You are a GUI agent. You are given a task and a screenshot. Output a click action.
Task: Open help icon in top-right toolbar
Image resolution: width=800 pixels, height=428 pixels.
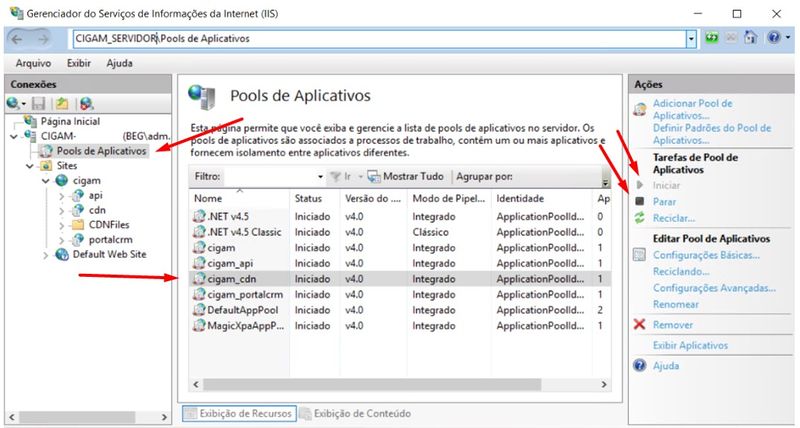click(774, 38)
